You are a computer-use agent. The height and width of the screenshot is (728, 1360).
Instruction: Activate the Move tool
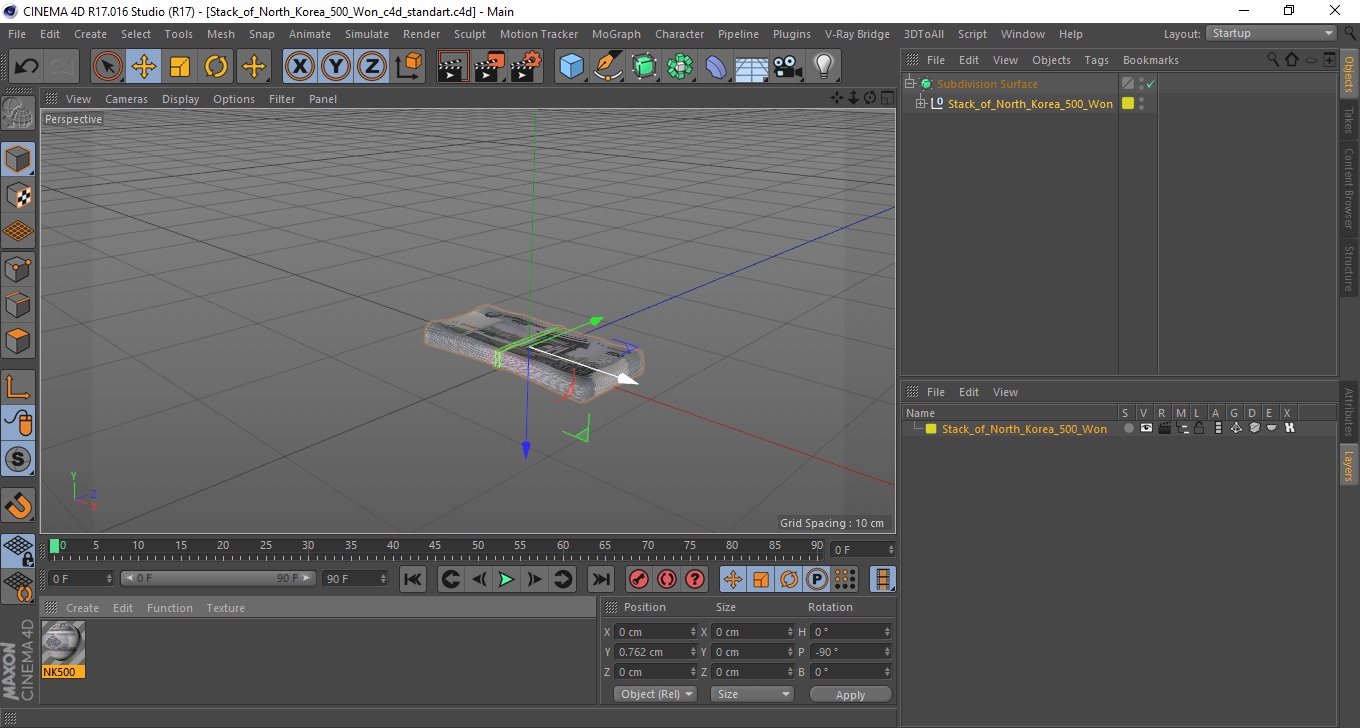(x=144, y=67)
